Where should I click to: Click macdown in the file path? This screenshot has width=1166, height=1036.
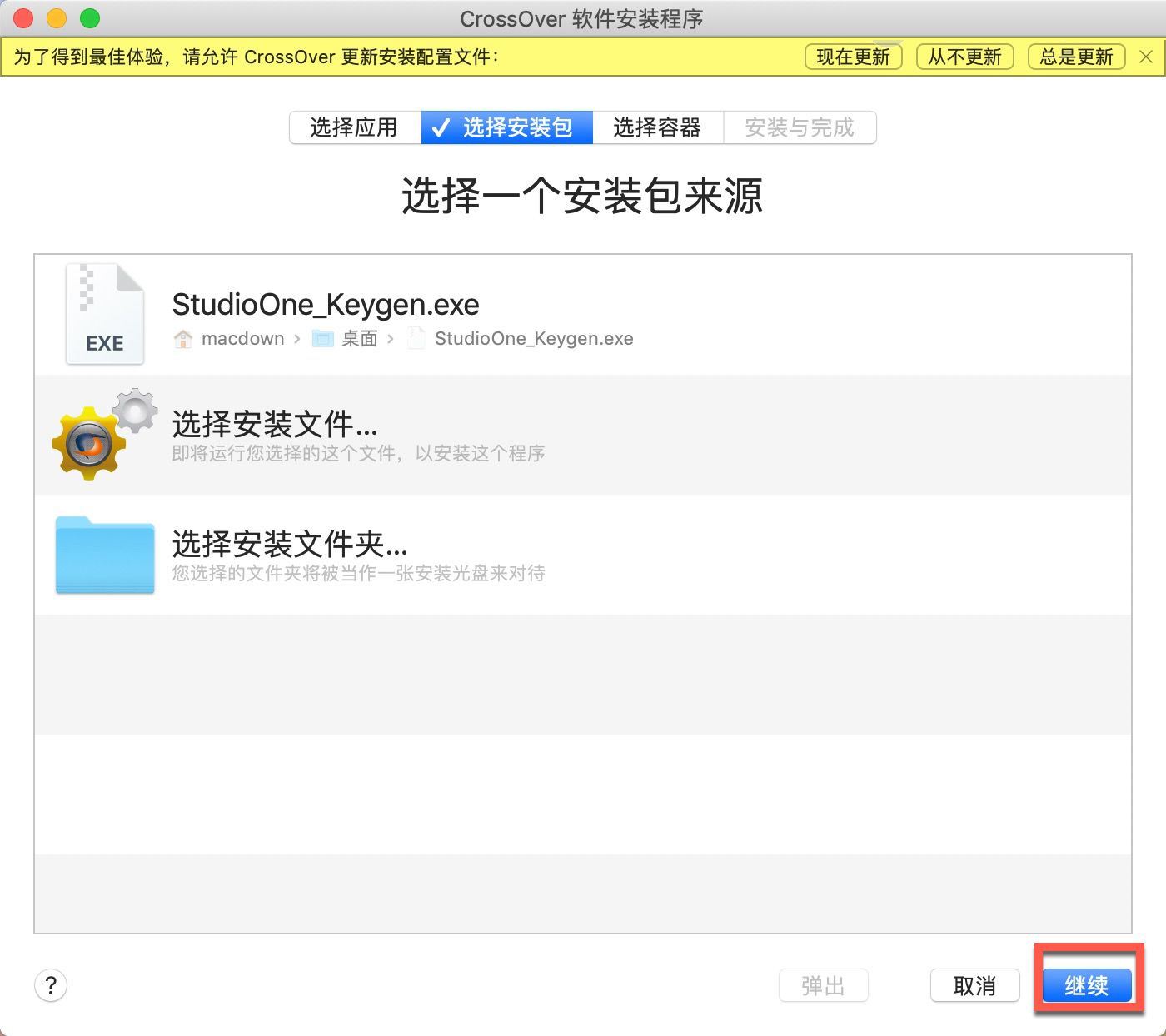pos(242,338)
